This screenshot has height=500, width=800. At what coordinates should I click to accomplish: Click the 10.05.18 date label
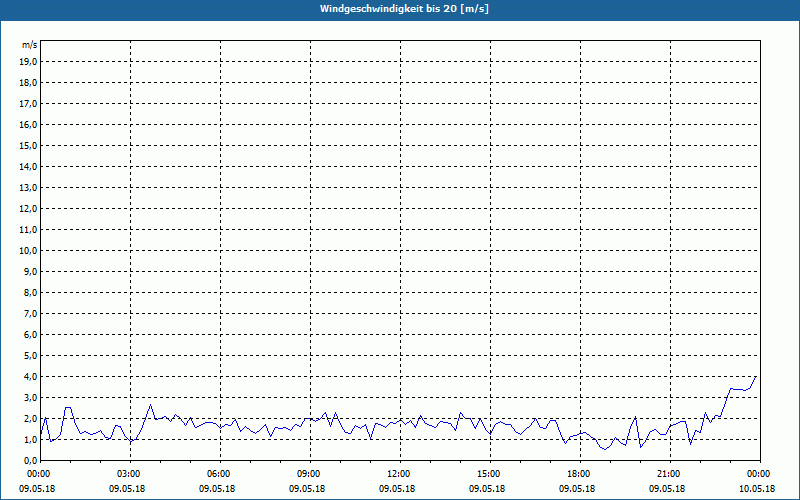pyautogui.click(x=757, y=488)
